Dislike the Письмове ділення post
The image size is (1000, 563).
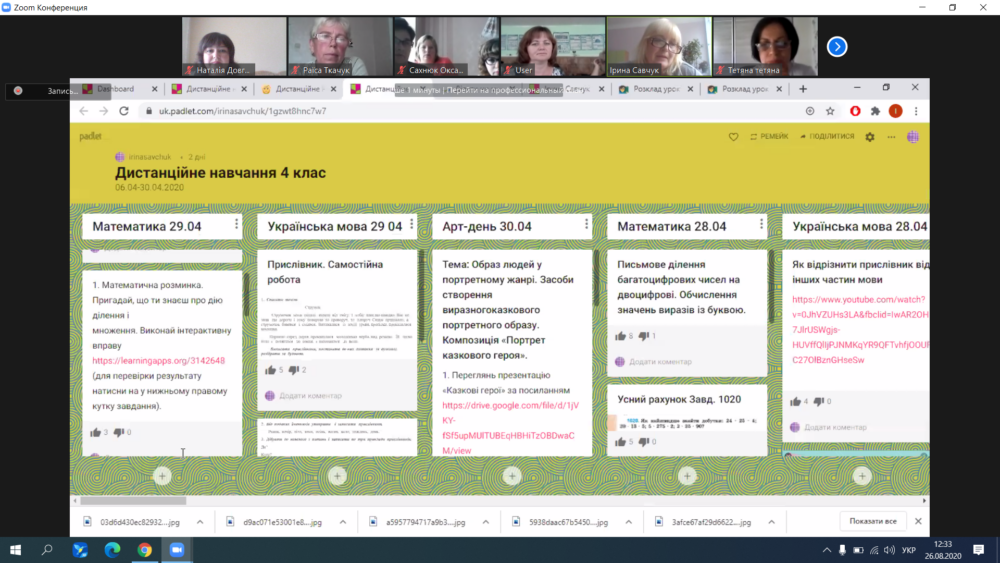[x=646, y=336]
